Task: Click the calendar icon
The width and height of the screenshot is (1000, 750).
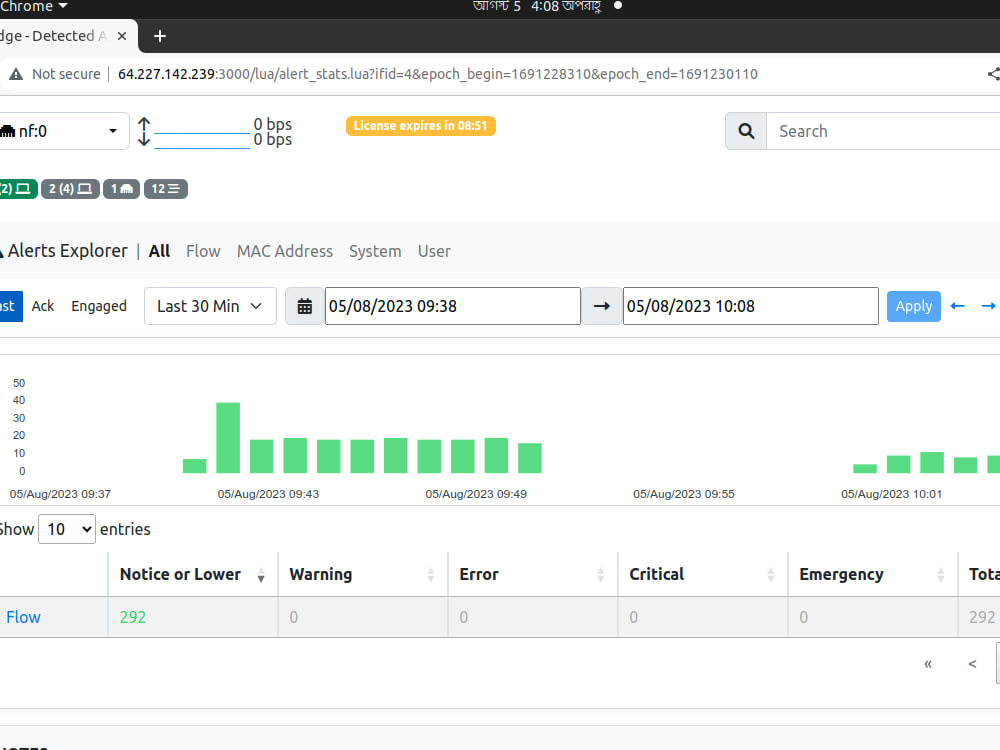Action: point(305,306)
